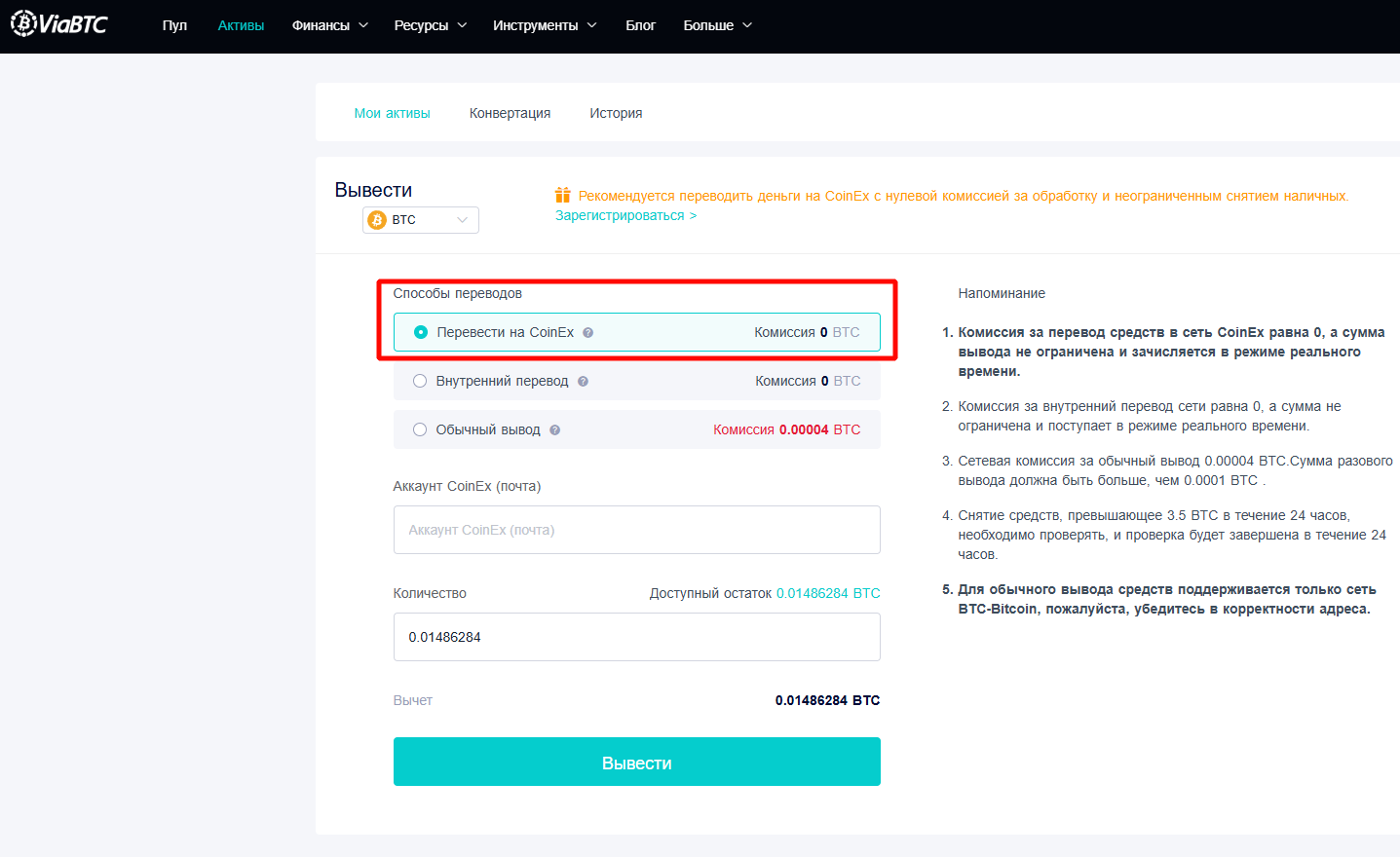
Task: Click the Способы переводов label
Action: (x=458, y=293)
